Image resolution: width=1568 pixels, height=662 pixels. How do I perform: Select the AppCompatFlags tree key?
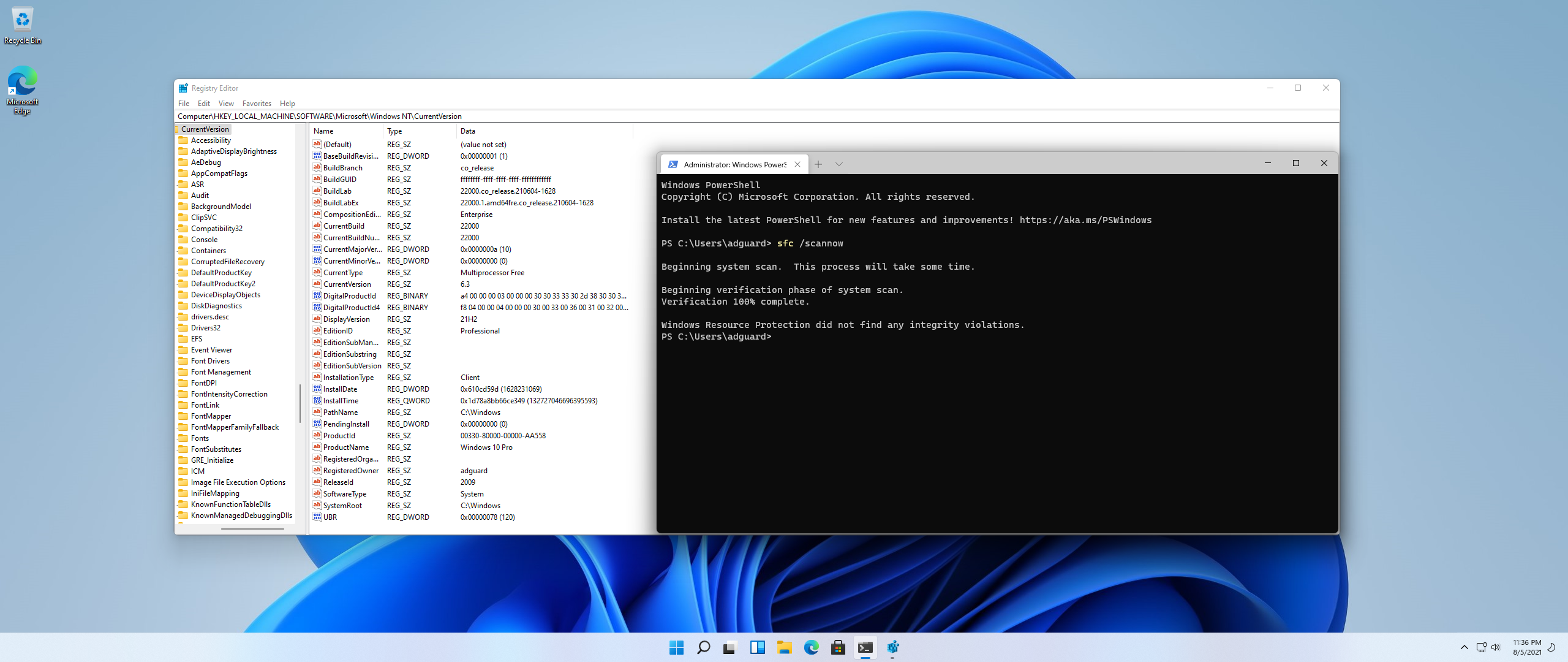[219, 173]
